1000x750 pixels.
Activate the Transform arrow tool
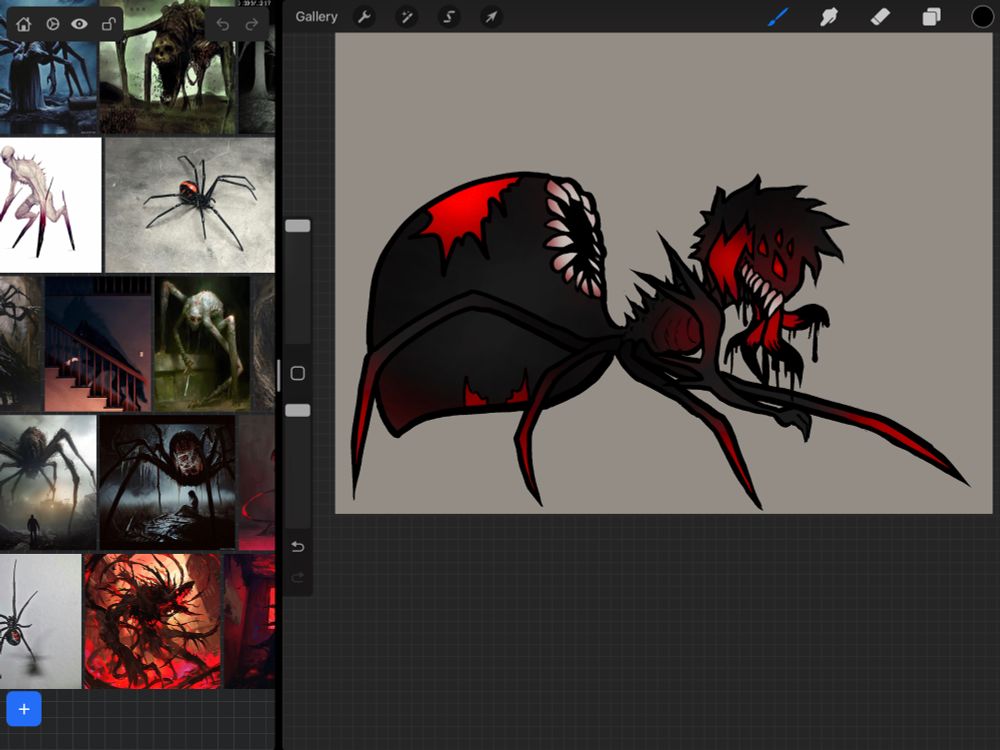pyautogui.click(x=491, y=17)
